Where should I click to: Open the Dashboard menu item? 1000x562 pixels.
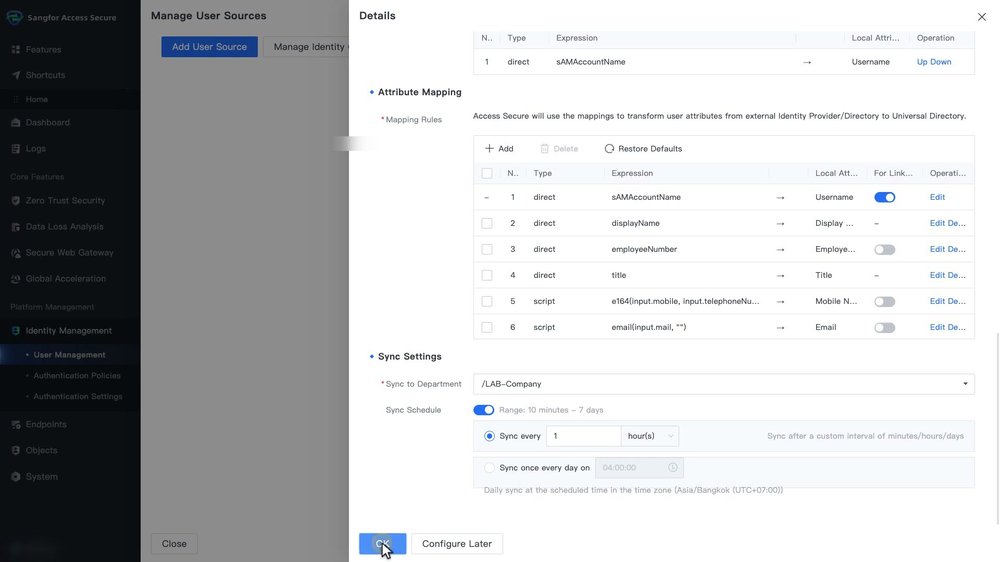[x=48, y=122]
